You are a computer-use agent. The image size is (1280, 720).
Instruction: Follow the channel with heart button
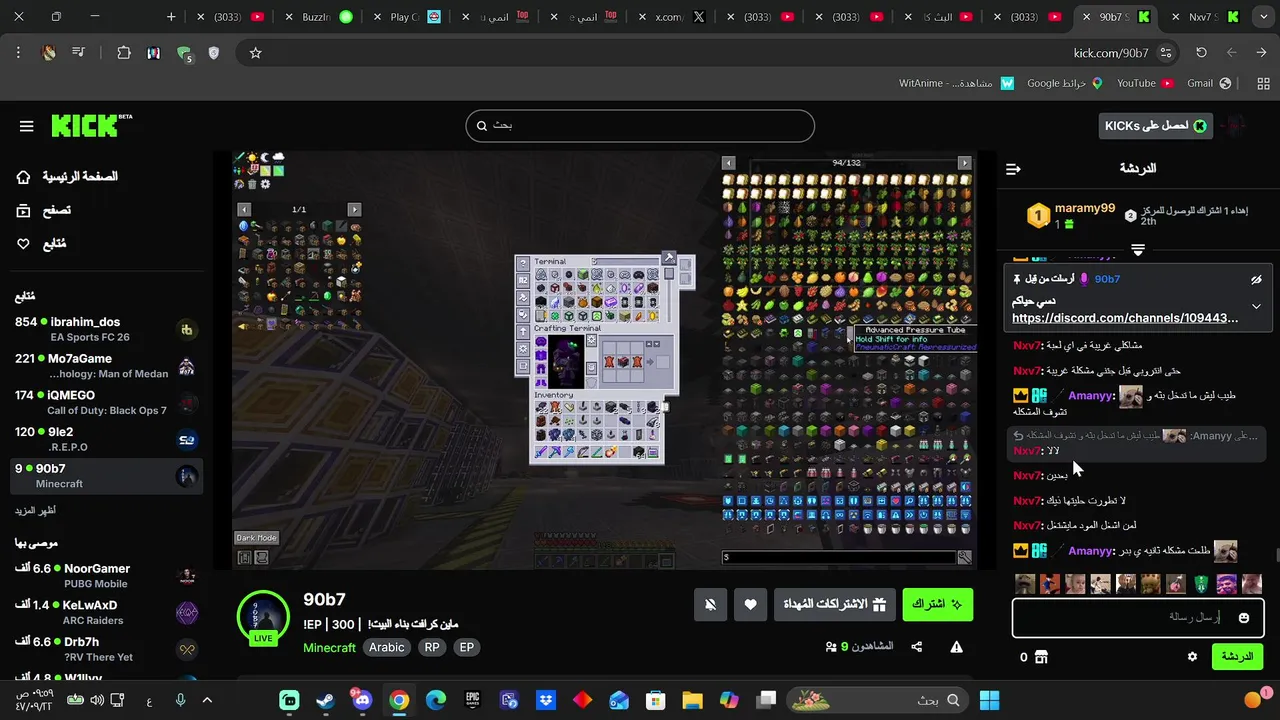pos(750,604)
